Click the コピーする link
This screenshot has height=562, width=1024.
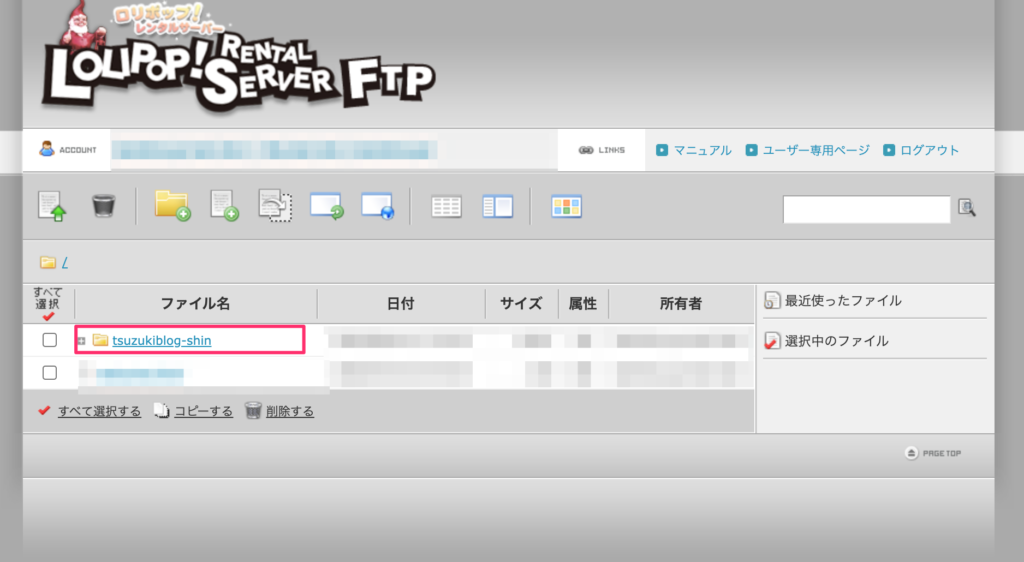click(203, 411)
